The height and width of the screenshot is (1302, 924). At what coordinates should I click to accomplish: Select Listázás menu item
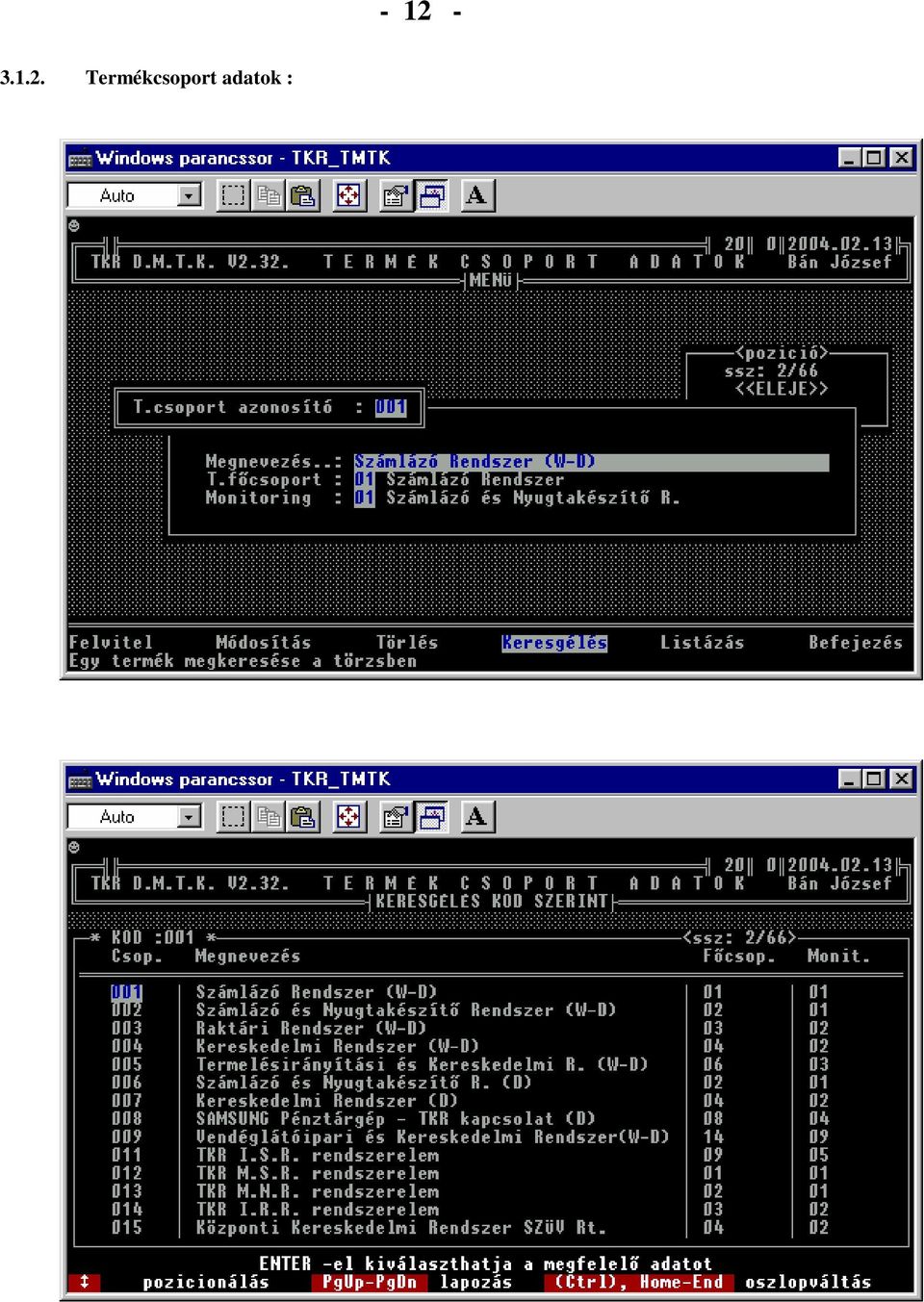point(702,643)
